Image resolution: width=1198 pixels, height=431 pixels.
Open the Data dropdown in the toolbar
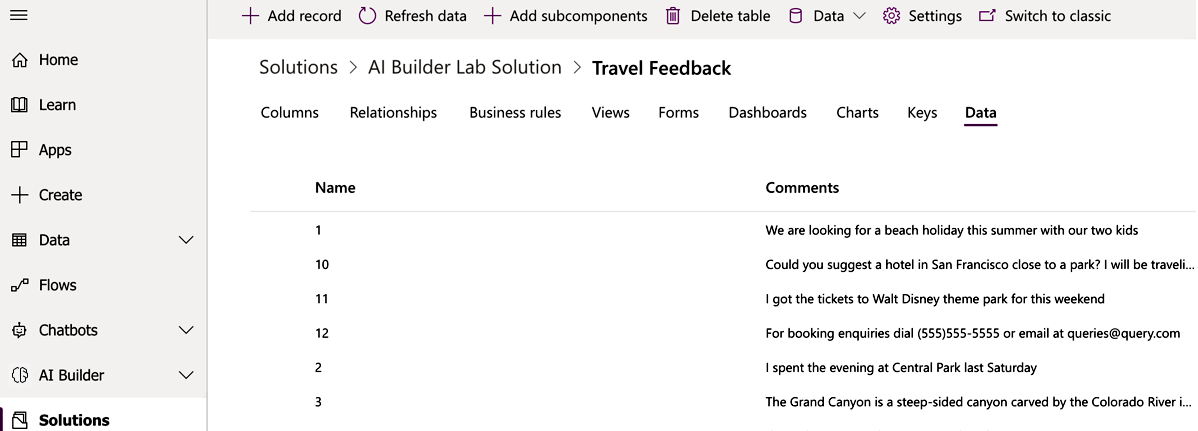coord(827,16)
